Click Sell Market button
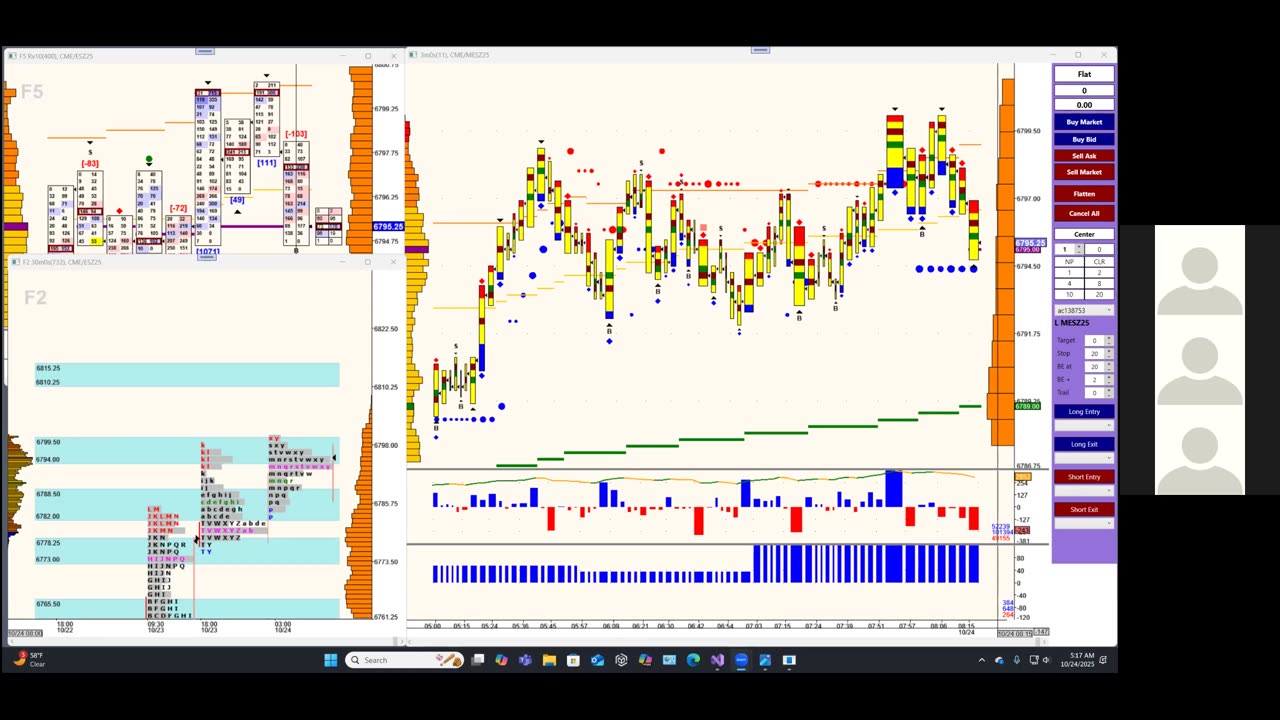Screen dimensions: 1280x720 1084,172
